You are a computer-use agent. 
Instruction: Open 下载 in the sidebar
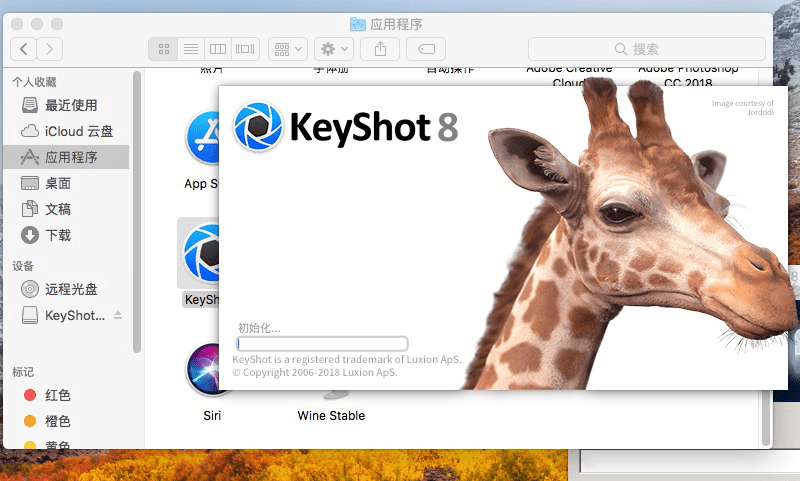click(66, 235)
